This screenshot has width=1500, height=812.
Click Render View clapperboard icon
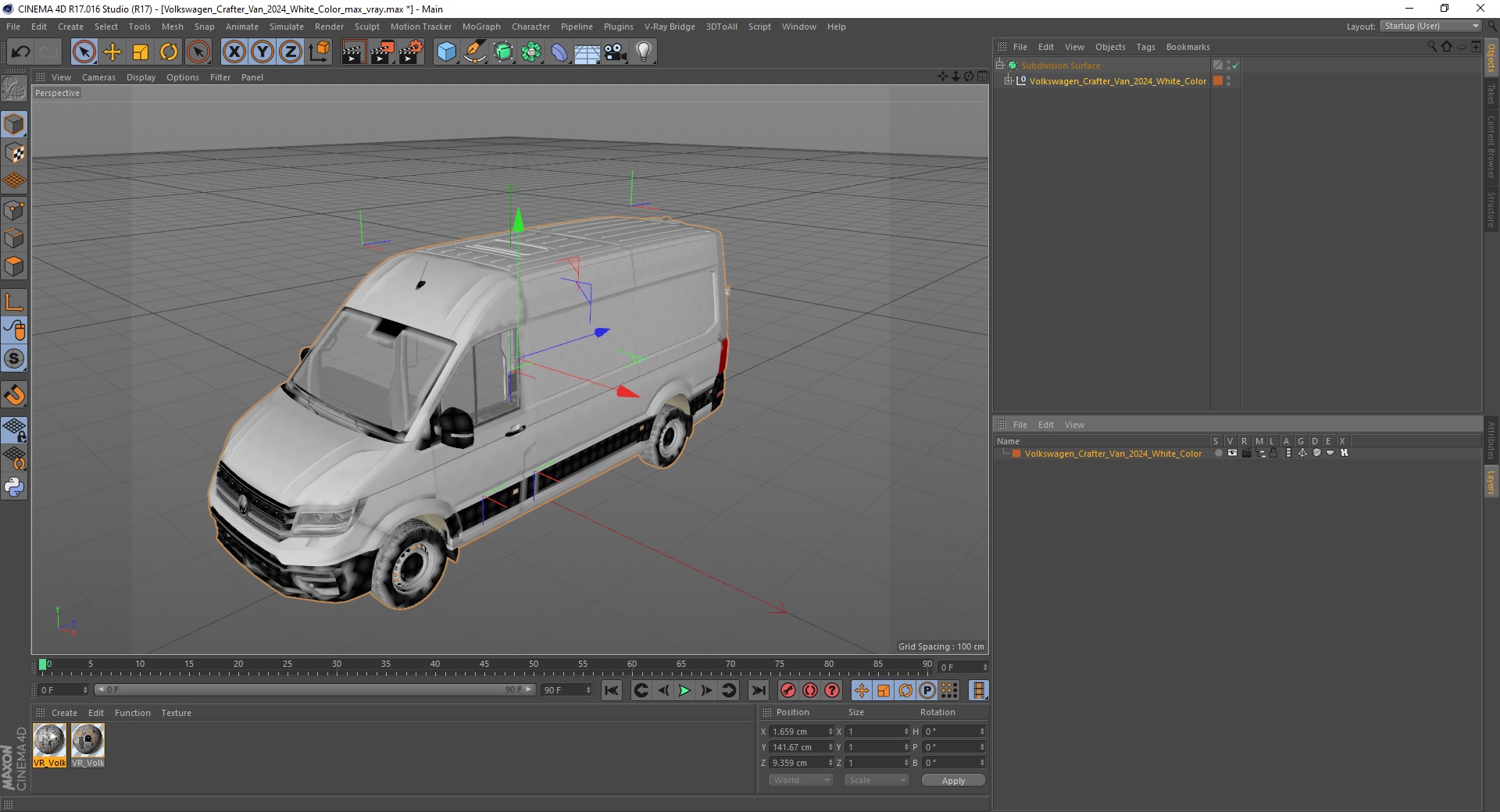[353, 52]
